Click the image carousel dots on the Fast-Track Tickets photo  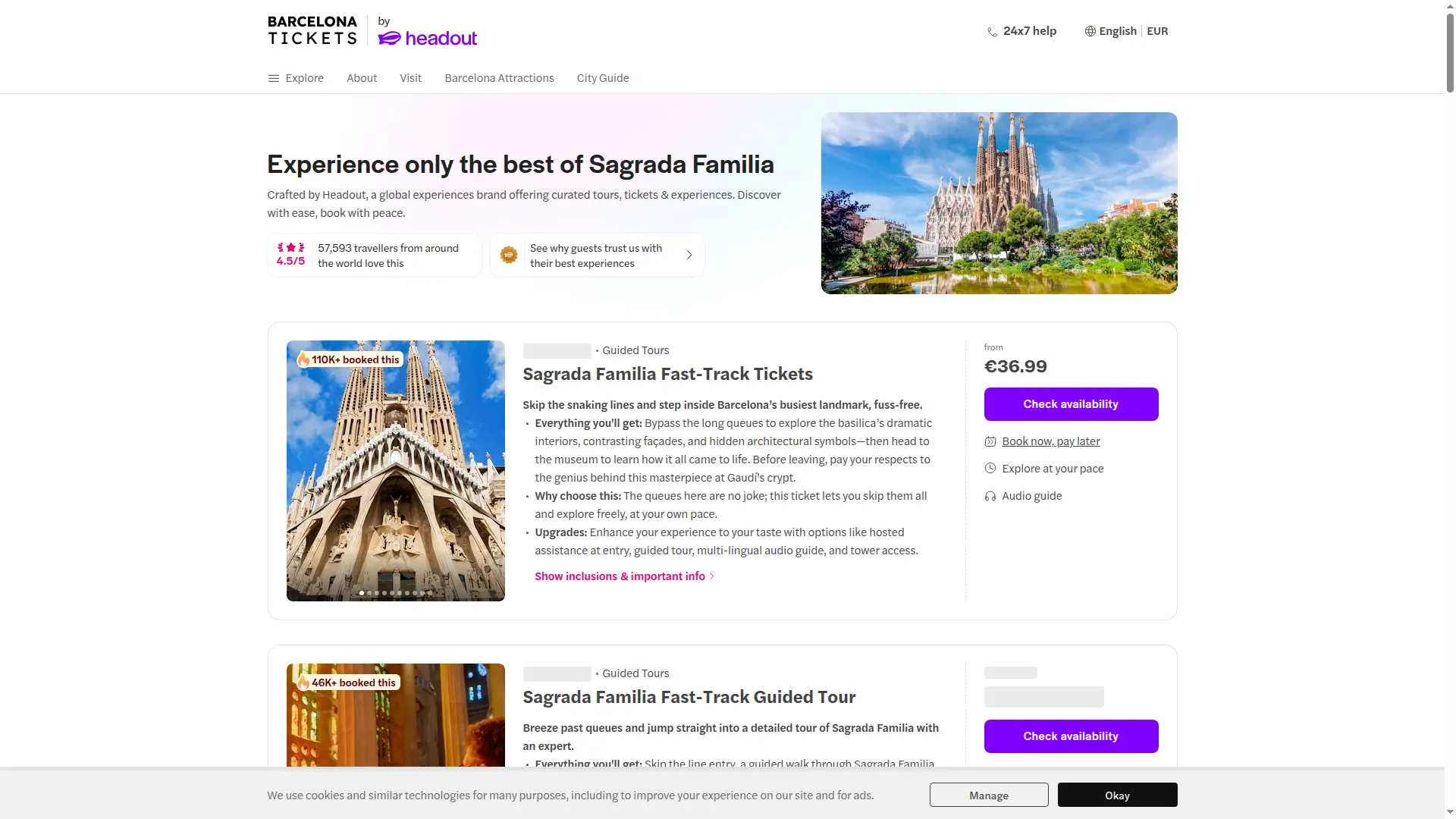click(395, 593)
